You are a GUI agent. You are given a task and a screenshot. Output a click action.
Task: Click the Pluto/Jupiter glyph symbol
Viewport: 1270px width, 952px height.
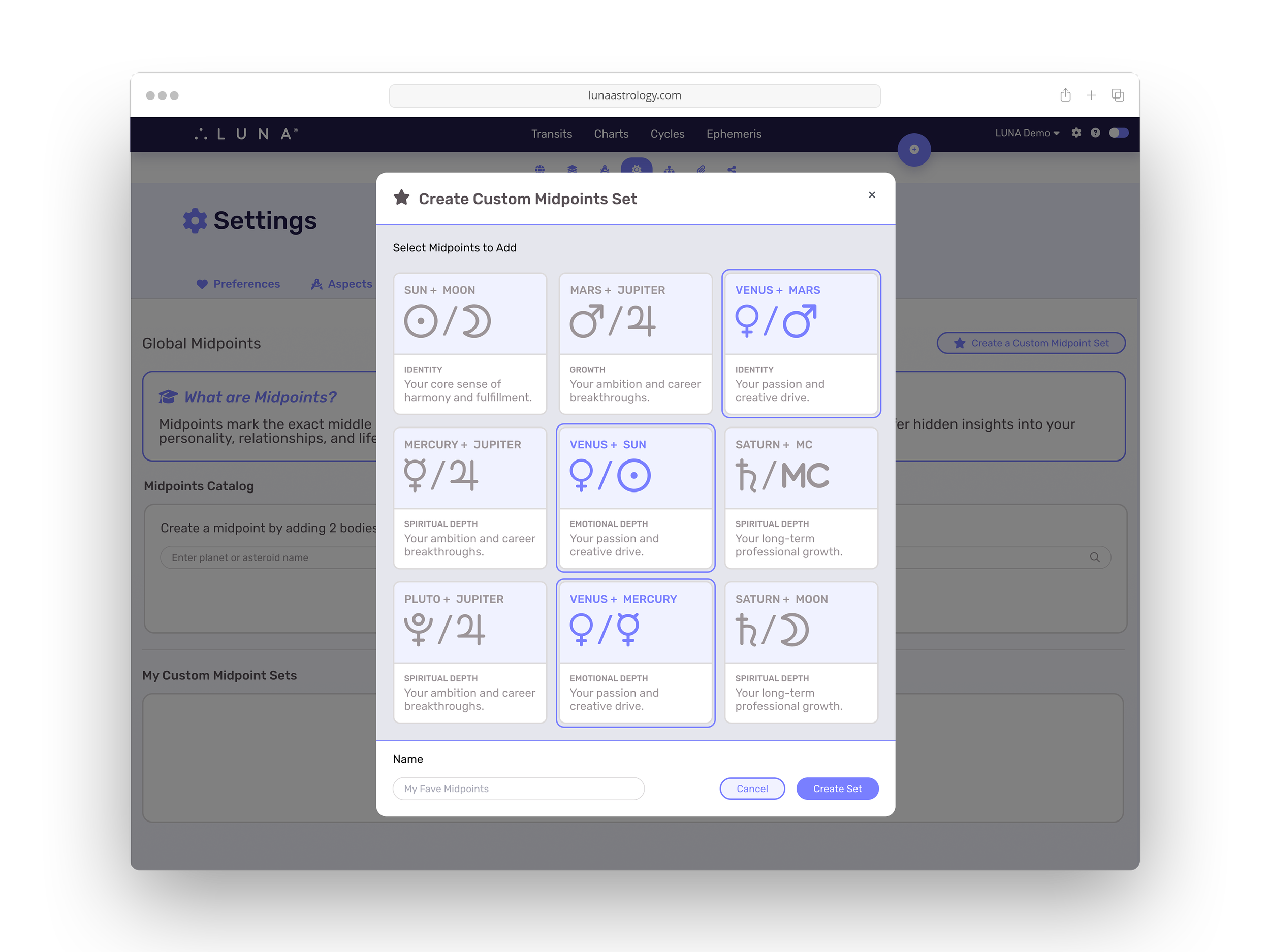[x=445, y=630]
